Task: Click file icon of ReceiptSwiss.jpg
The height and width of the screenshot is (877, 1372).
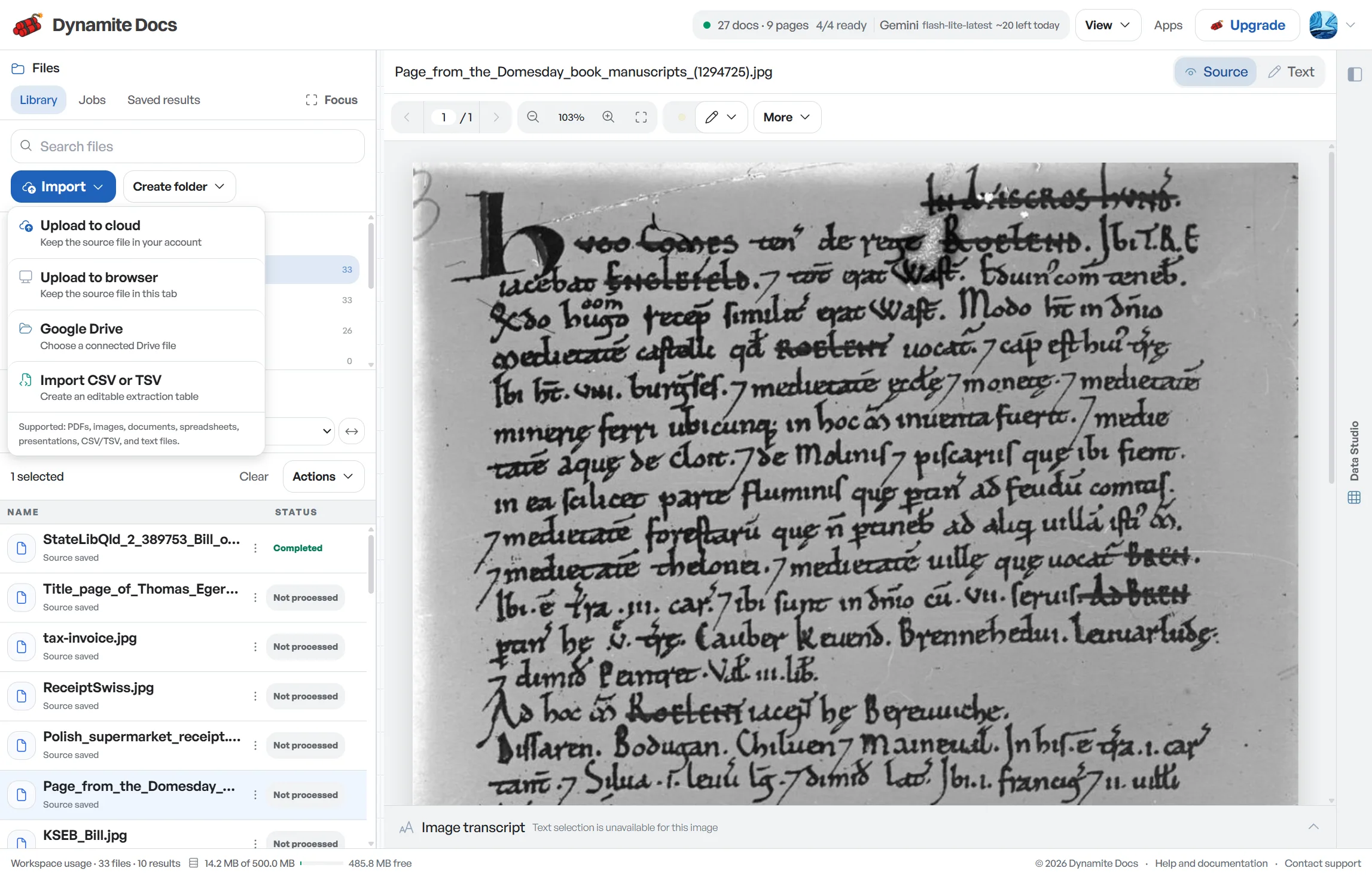Action: click(22, 696)
